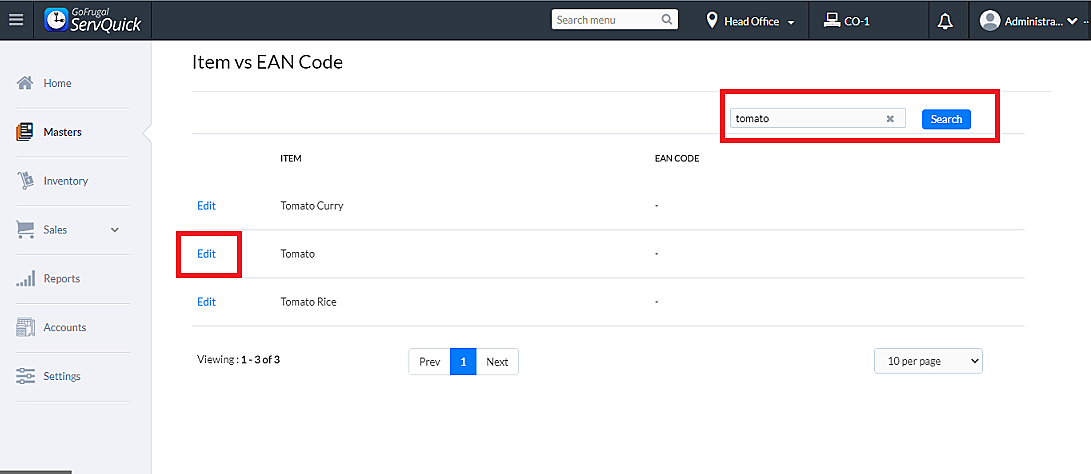The height and width of the screenshot is (474, 1091).
Task: Click the Head Office location pin icon
Action: pyautogui.click(x=712, y=21)
